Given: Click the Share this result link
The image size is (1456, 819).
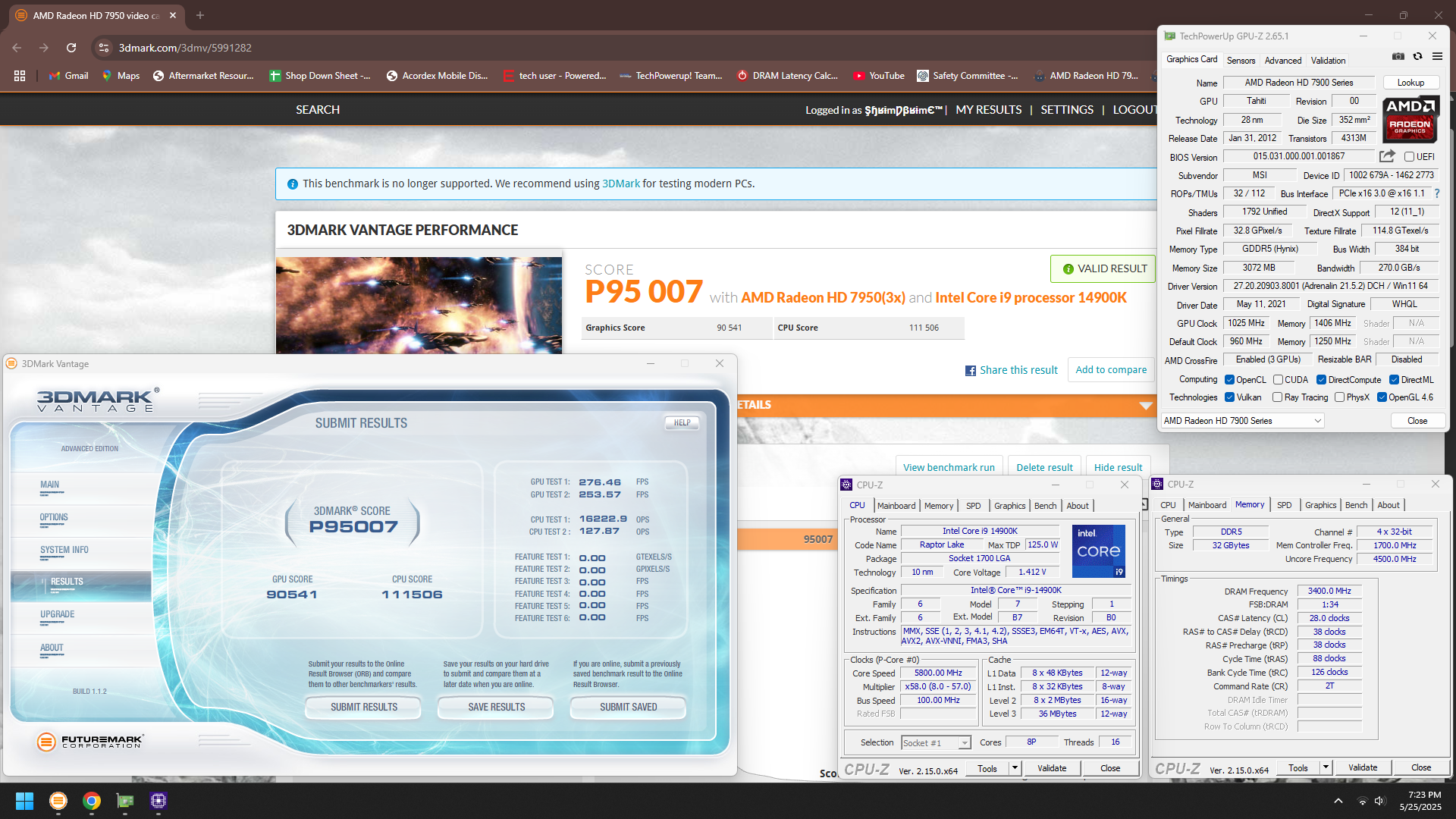Looking at the screenshot, I should [1012, 370].
